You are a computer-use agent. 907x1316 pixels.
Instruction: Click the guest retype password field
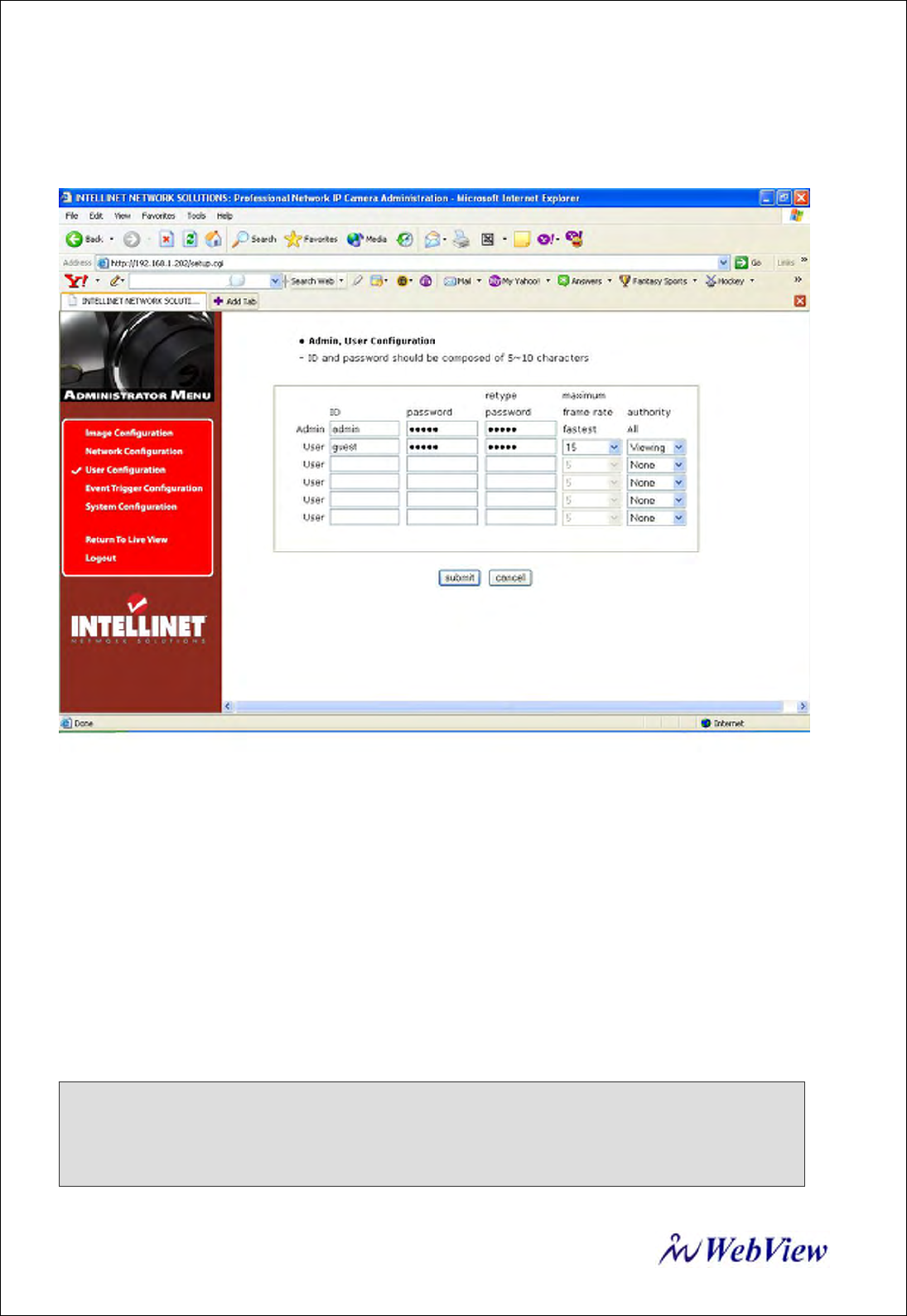click(x=520, y=447)
